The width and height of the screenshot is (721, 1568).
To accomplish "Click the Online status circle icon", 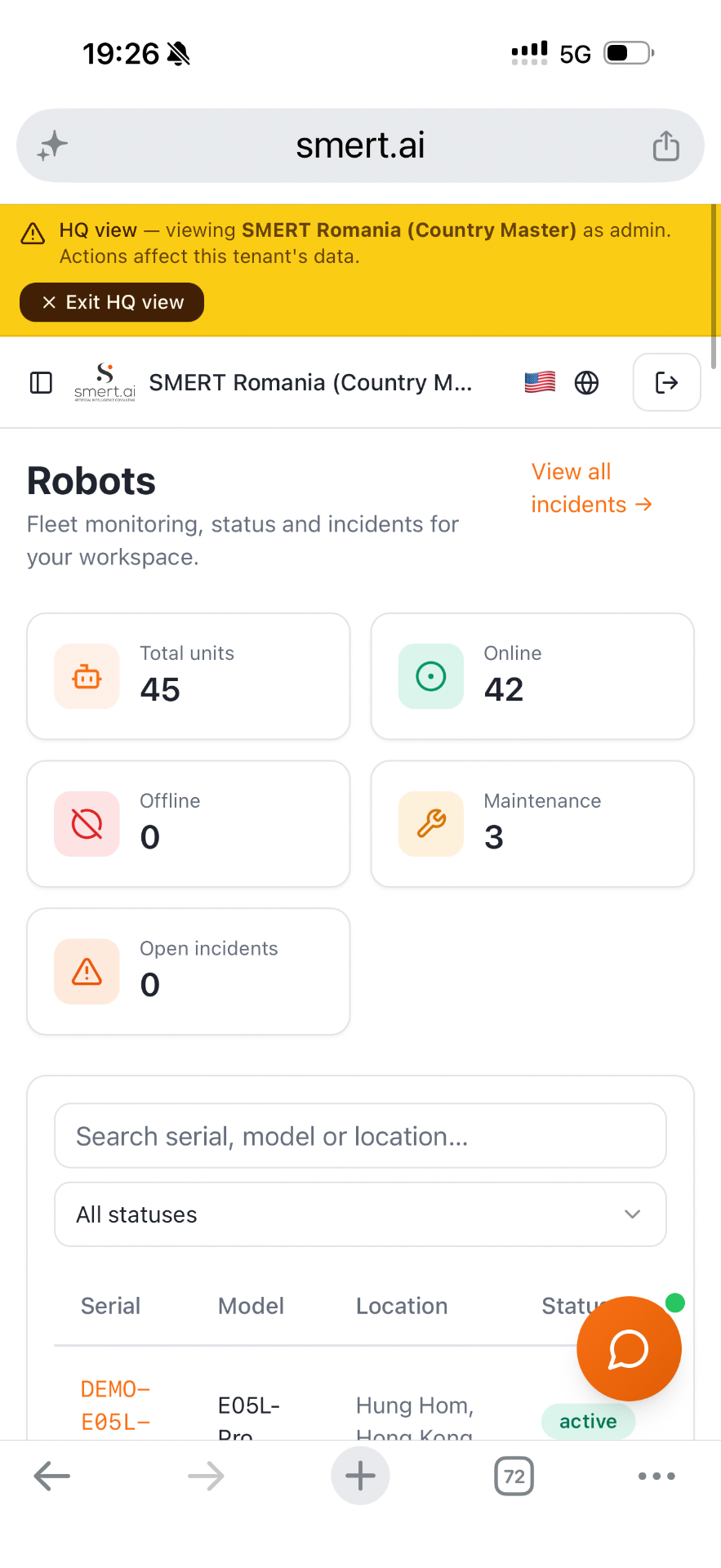I will pyautogui.click(x=430, y=676).
